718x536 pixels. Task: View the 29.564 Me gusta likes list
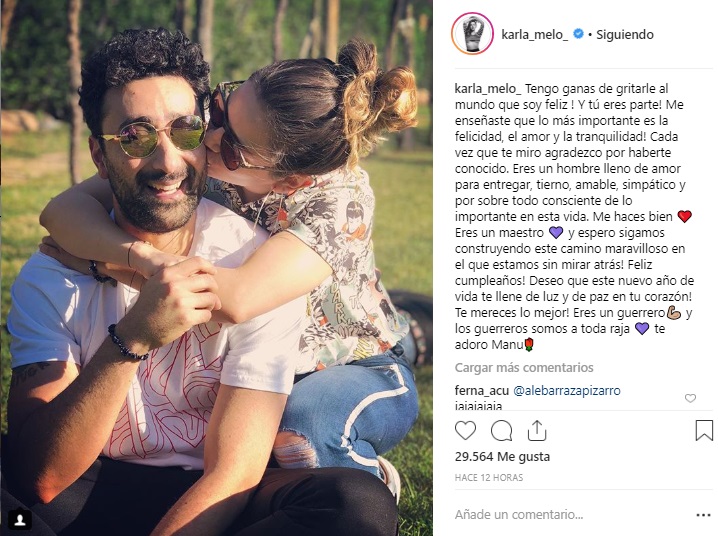[x=502, y=456]
